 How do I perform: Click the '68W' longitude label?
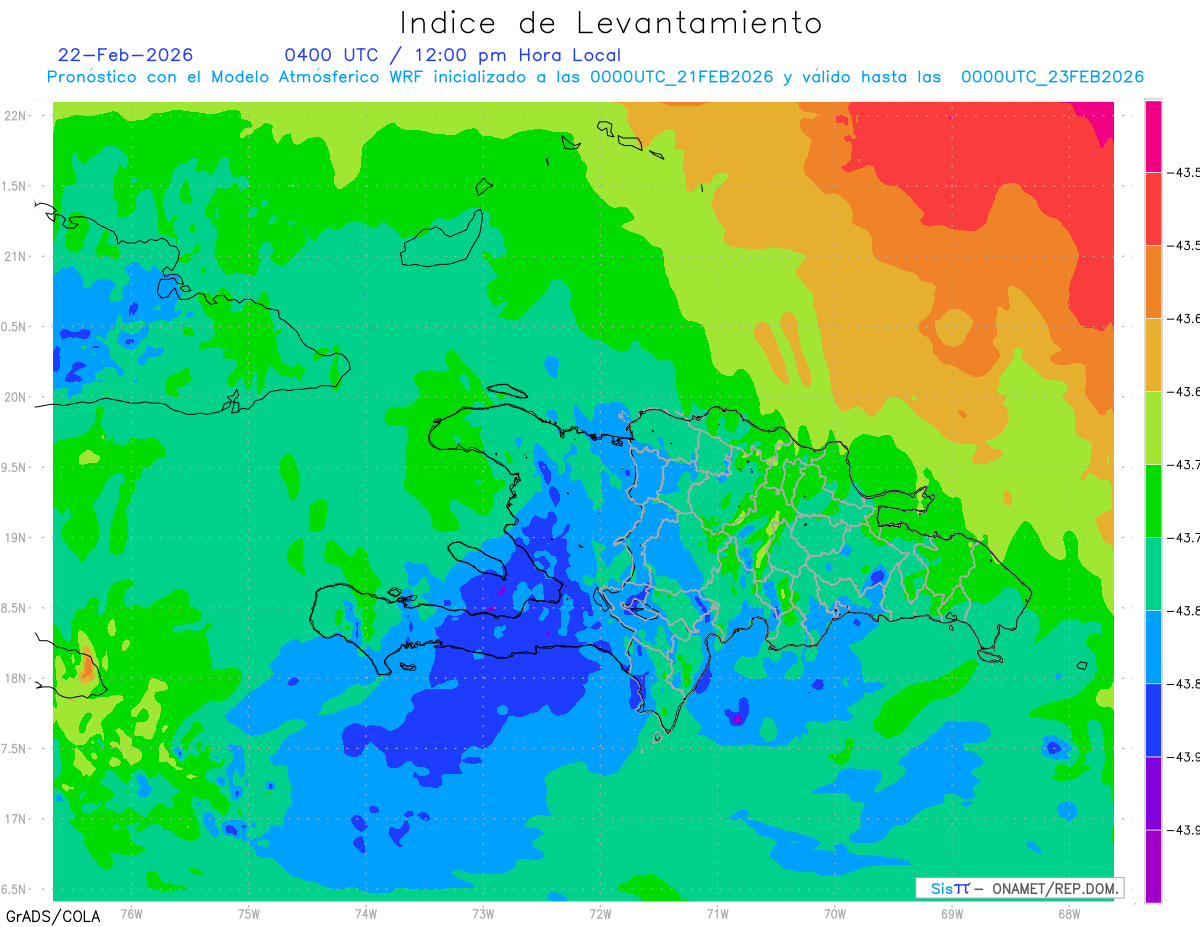pos(1069,913)
